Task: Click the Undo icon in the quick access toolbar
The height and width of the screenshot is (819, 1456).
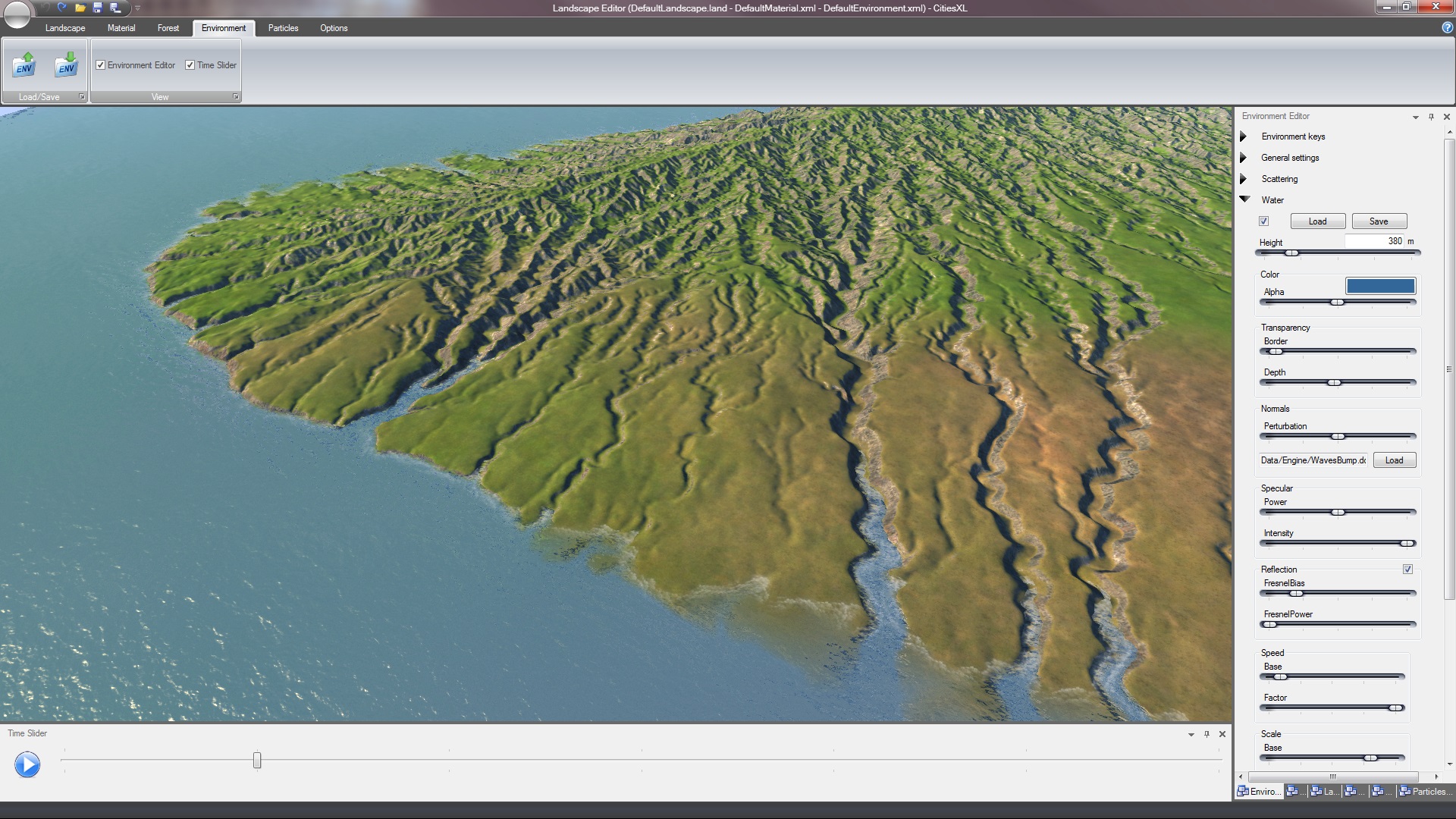Action: (45, 8)
